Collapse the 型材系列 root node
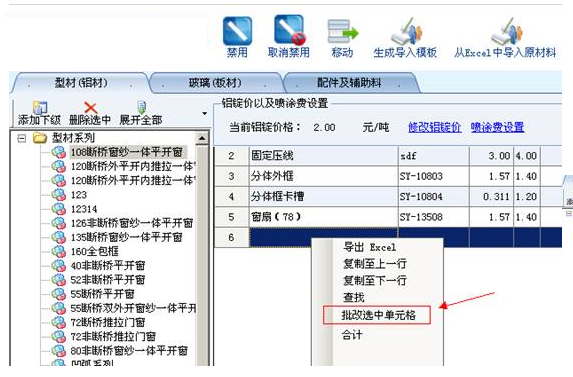 pyautogui.click(x=22, y=138)
